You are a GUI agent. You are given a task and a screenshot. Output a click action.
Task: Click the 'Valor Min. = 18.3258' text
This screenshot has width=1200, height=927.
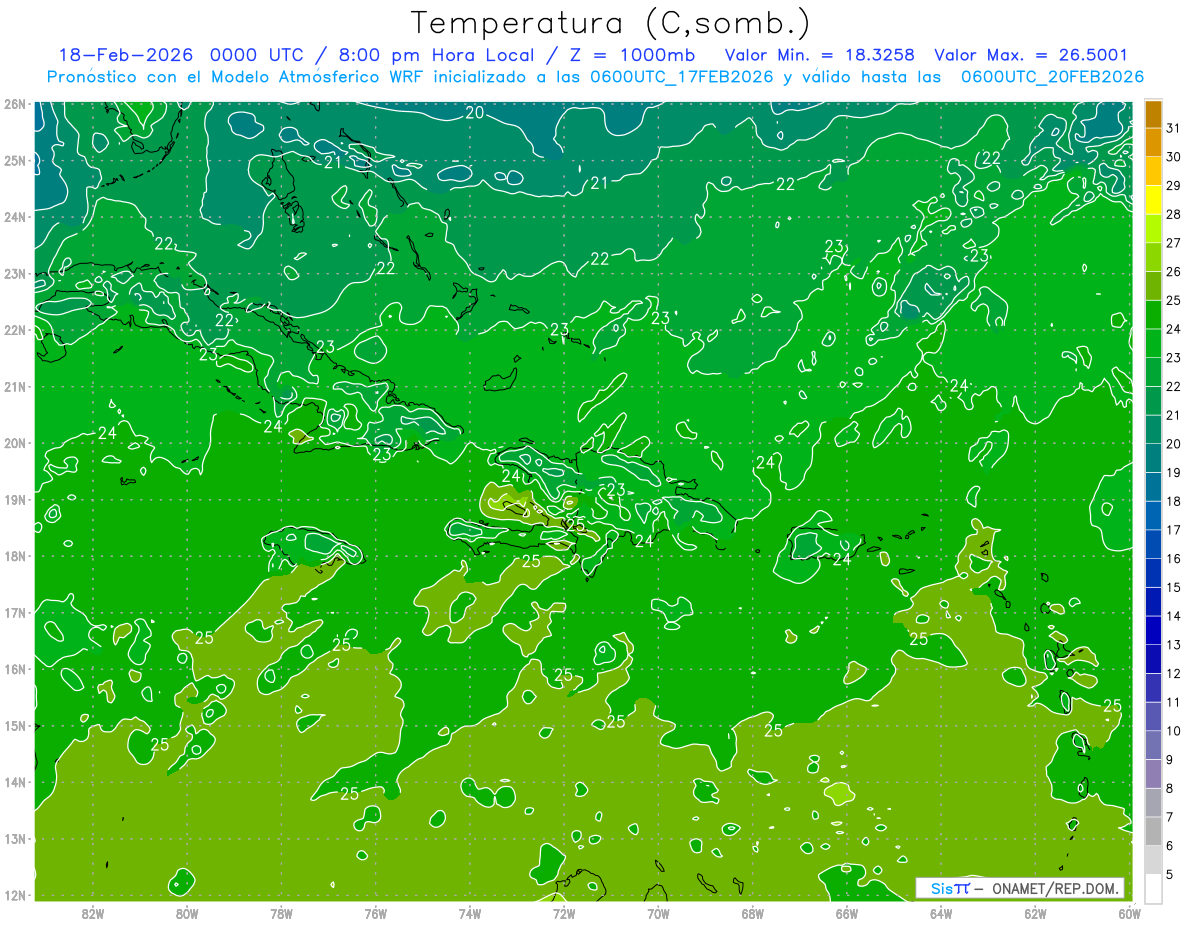(822, 55)
